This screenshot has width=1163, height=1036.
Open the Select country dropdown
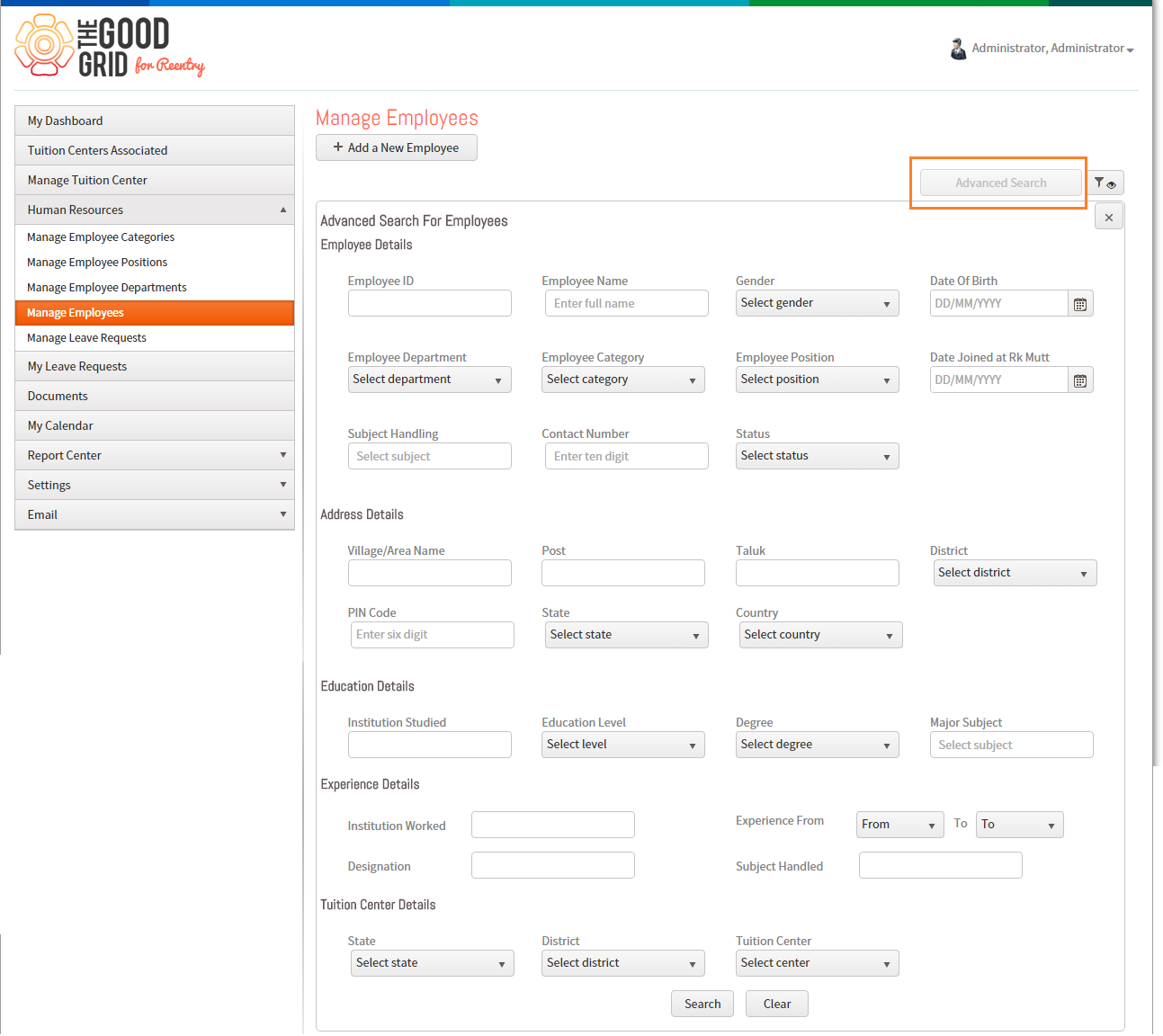tap(820, 635)
